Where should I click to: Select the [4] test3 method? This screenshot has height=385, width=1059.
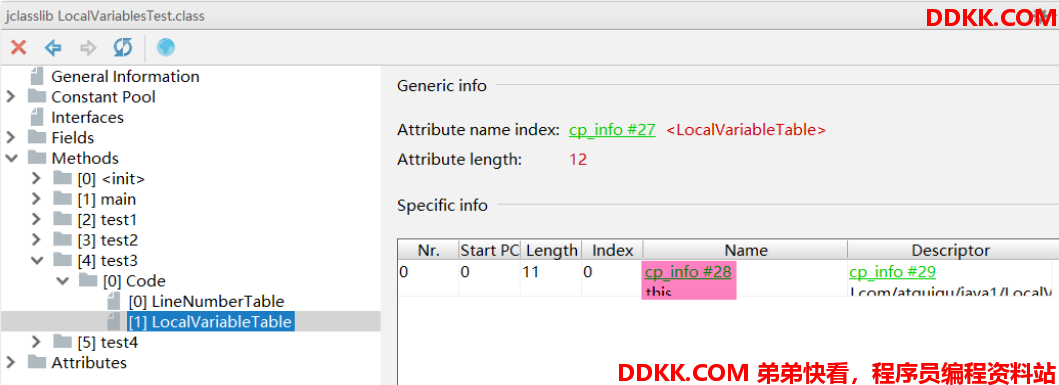(x=107, y=260)
